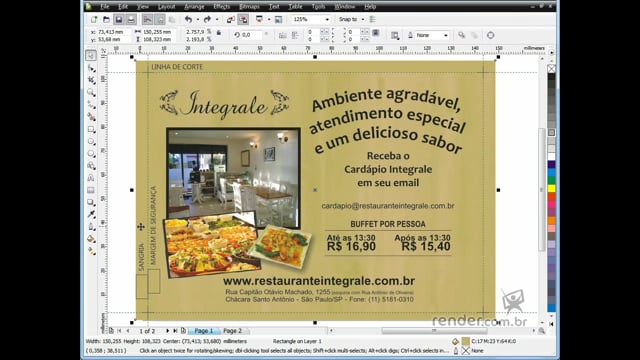Click the fill color swatch in status bar
This screenshot has width=640, height=360.
466,341
